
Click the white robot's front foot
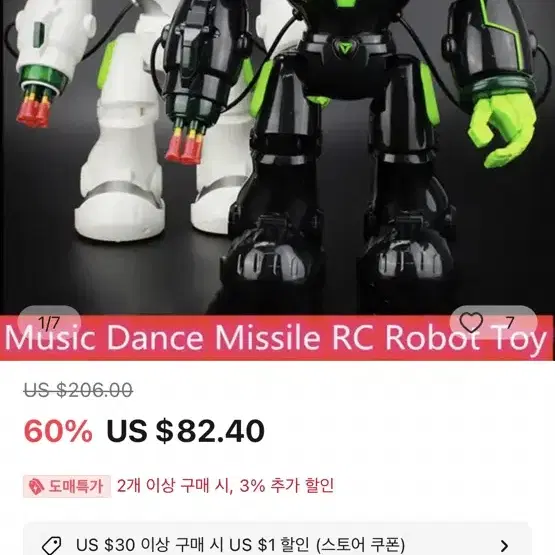point(120,217)
